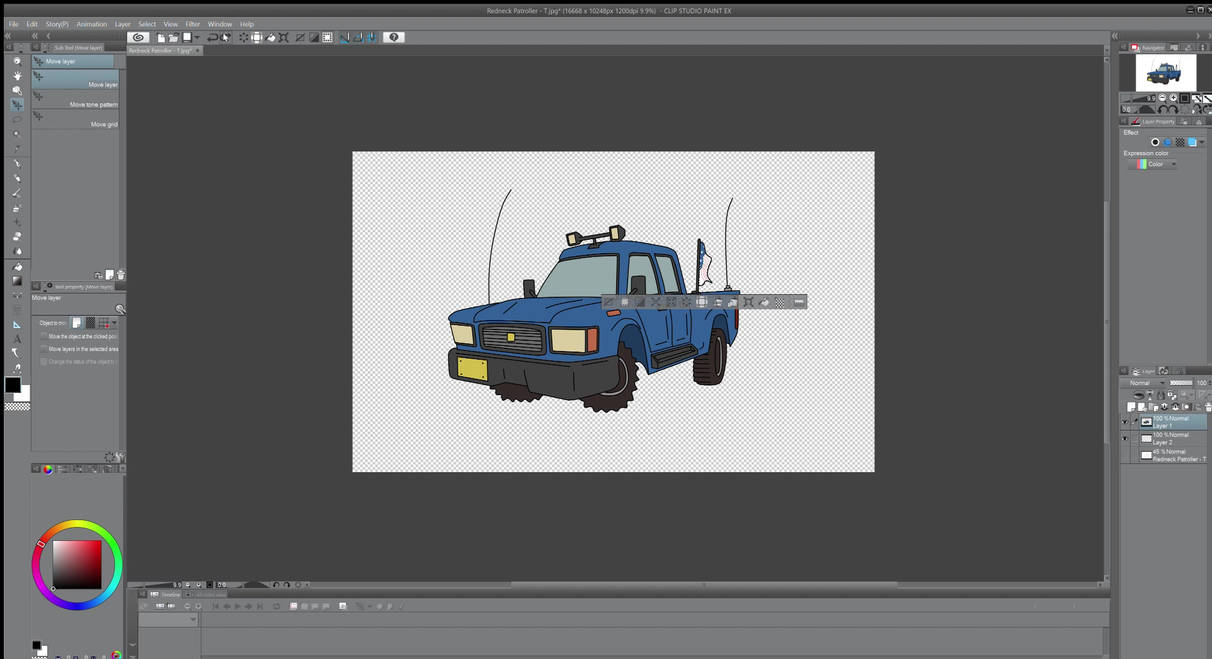
Task: Select the Operation object tool
Action: [x=17, y=90]
